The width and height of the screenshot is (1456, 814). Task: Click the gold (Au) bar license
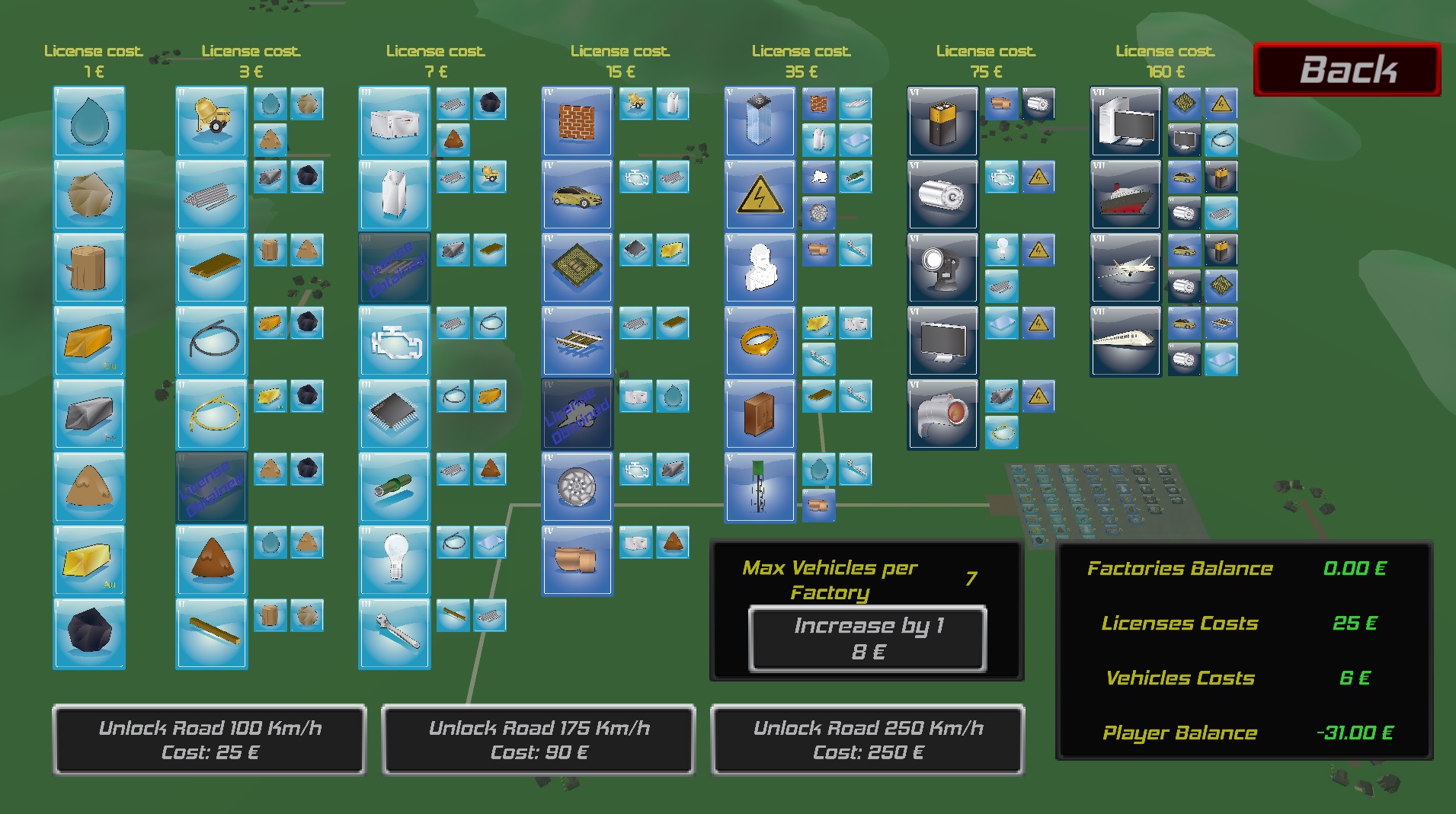(x=89, y=560)
